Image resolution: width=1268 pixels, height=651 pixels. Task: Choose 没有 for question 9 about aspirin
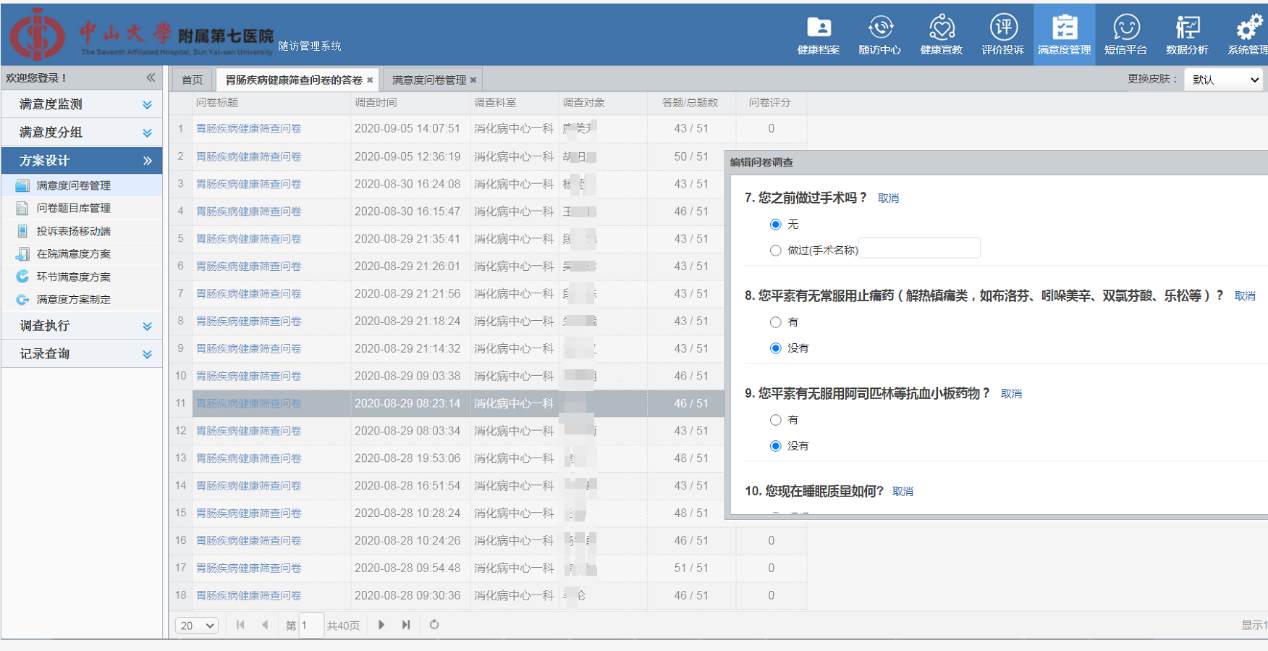[776, 446]
